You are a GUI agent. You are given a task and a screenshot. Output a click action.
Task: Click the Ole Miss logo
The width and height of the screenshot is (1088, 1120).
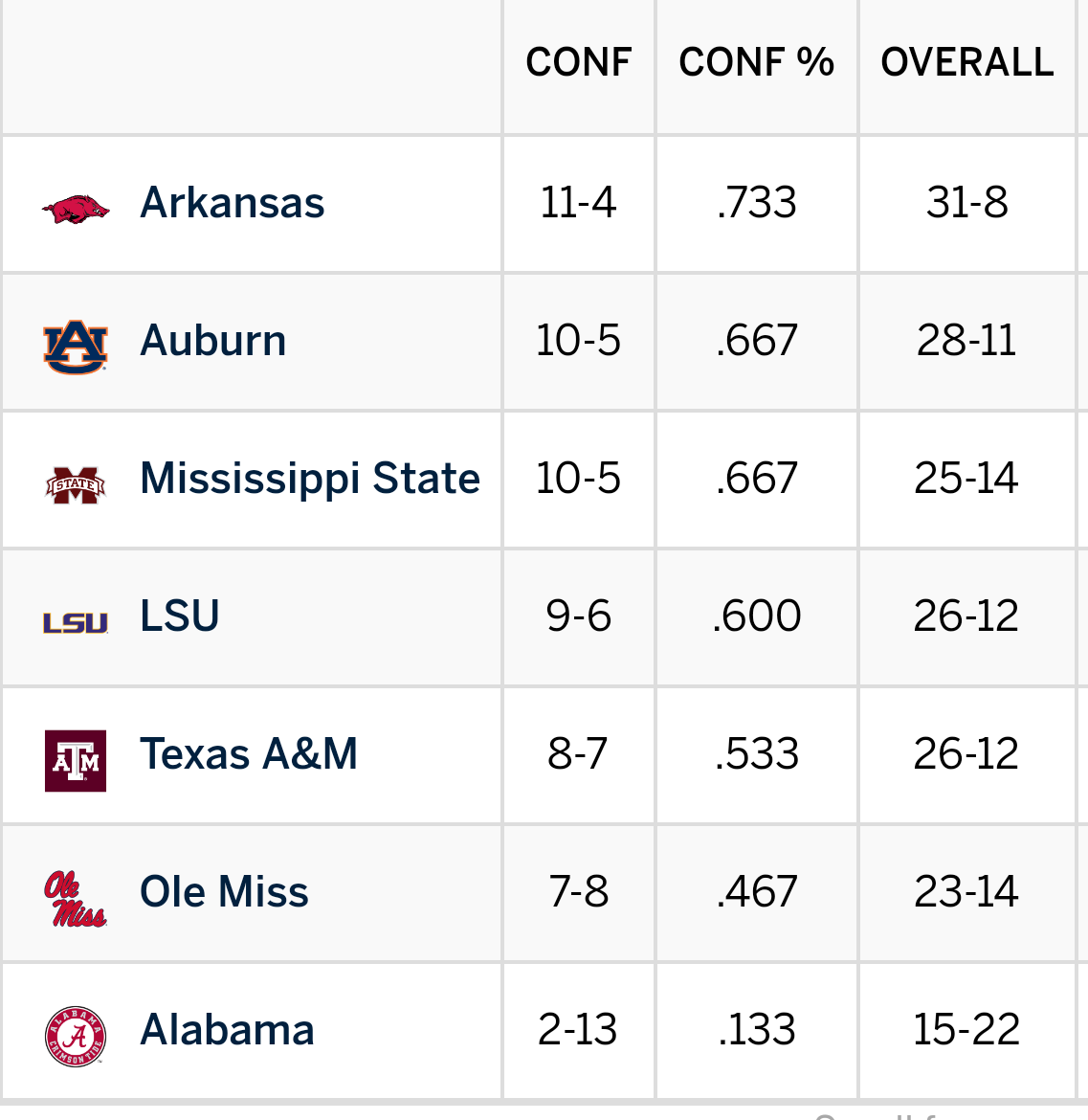[x=76, y=899]
